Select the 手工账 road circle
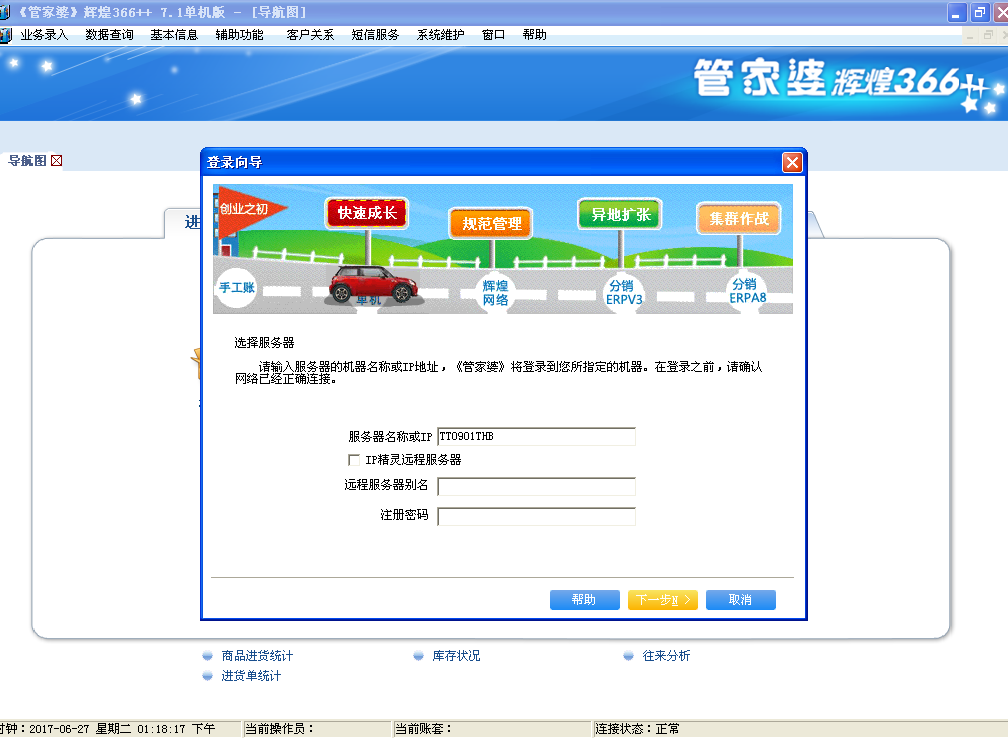1008x738 pixels. 237,287
